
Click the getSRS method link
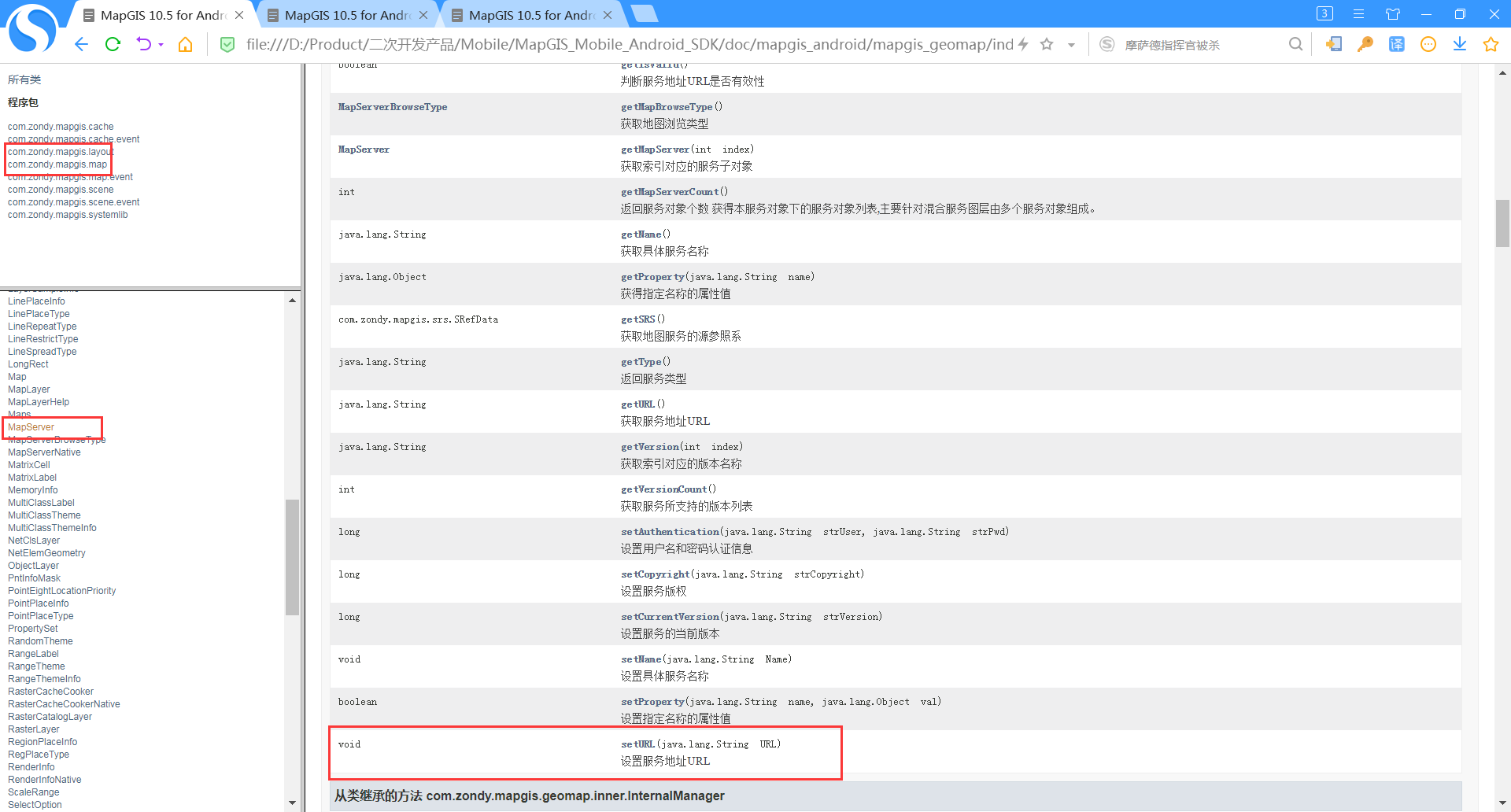pyautogui.click(x=637, y=319)
